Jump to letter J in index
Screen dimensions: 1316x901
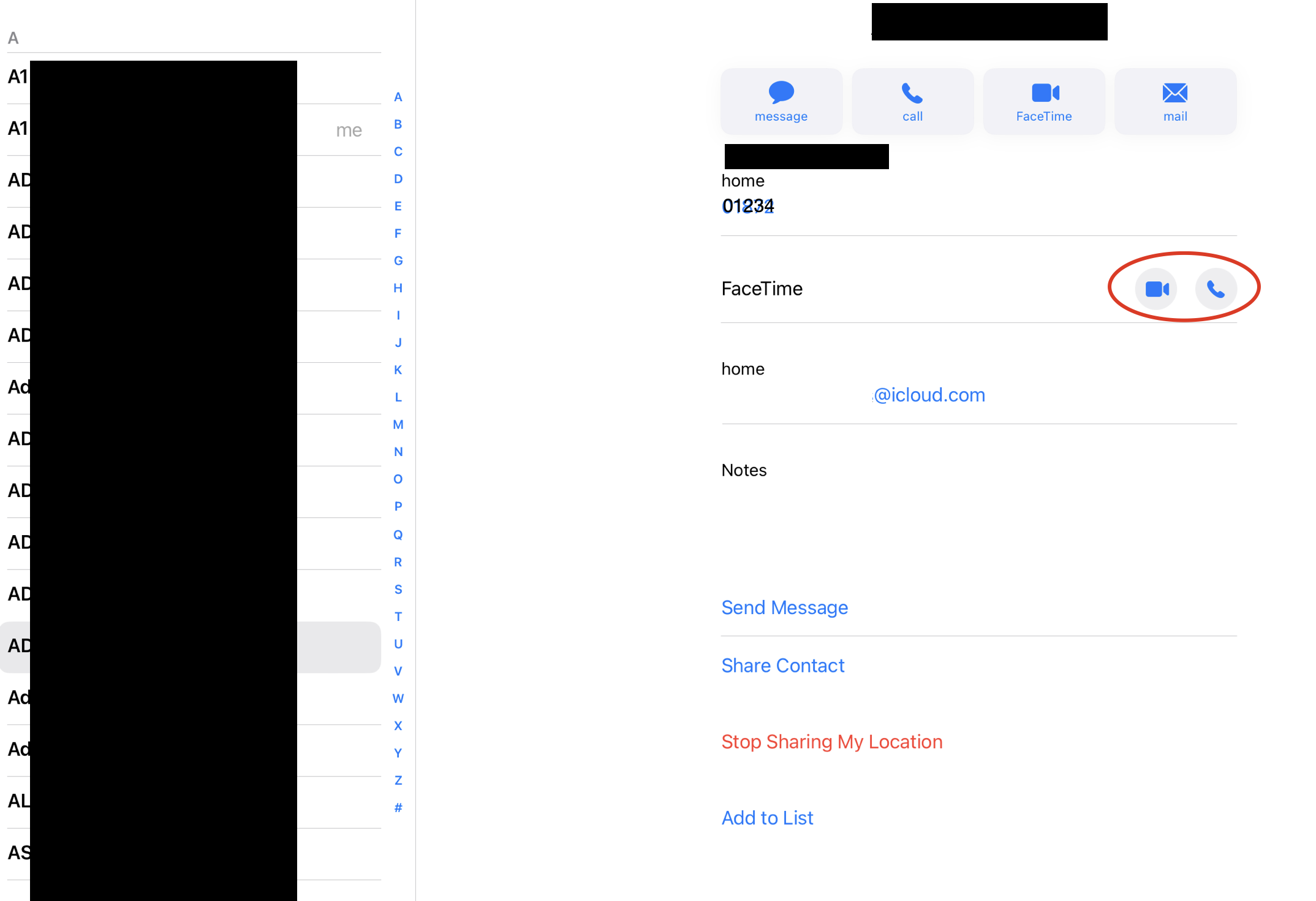click(x=398, y=343)
